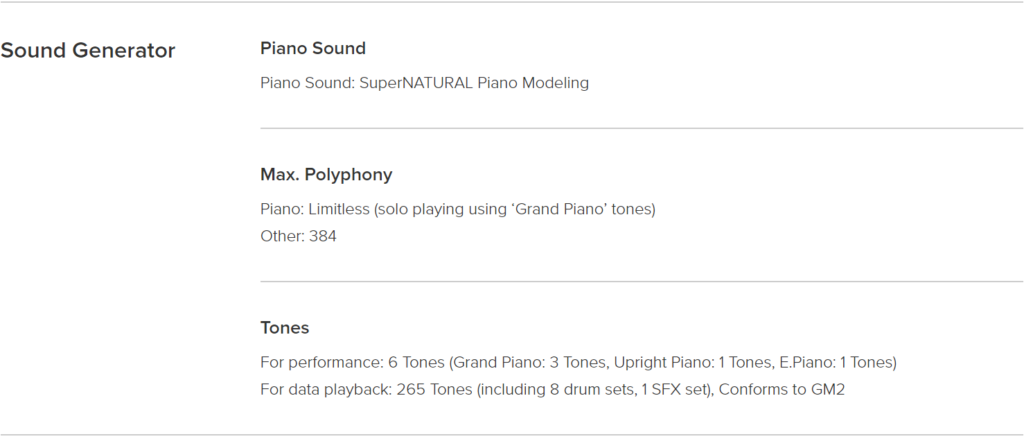Click the Piano Sound subheading
This screenshot has height=448, width=1024.
click(x=313, y=48)
